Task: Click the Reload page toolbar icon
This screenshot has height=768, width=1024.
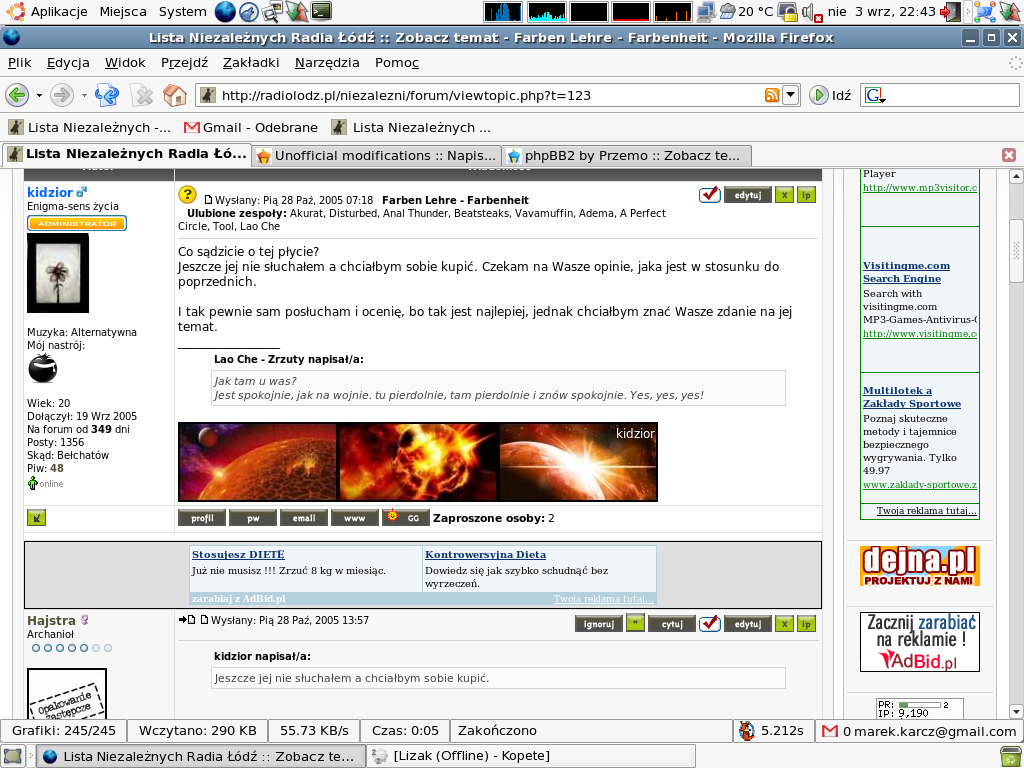Action: point(108,95)
